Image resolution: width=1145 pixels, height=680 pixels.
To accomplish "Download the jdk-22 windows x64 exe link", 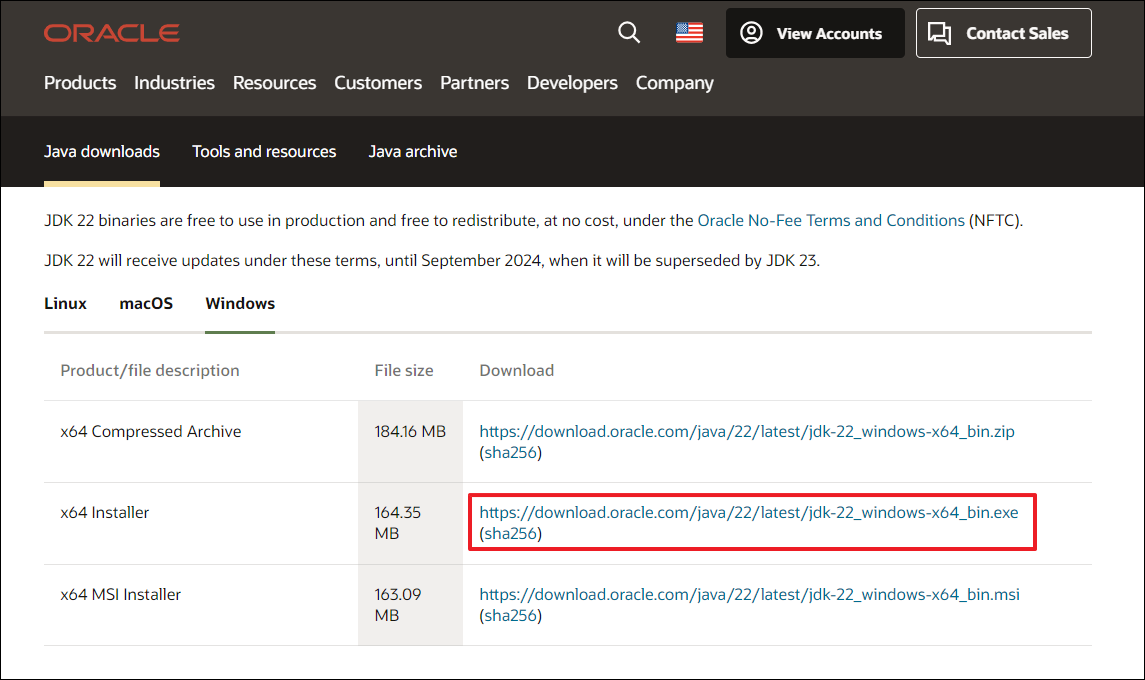I will pyautogui.click(x=748, y=512).
